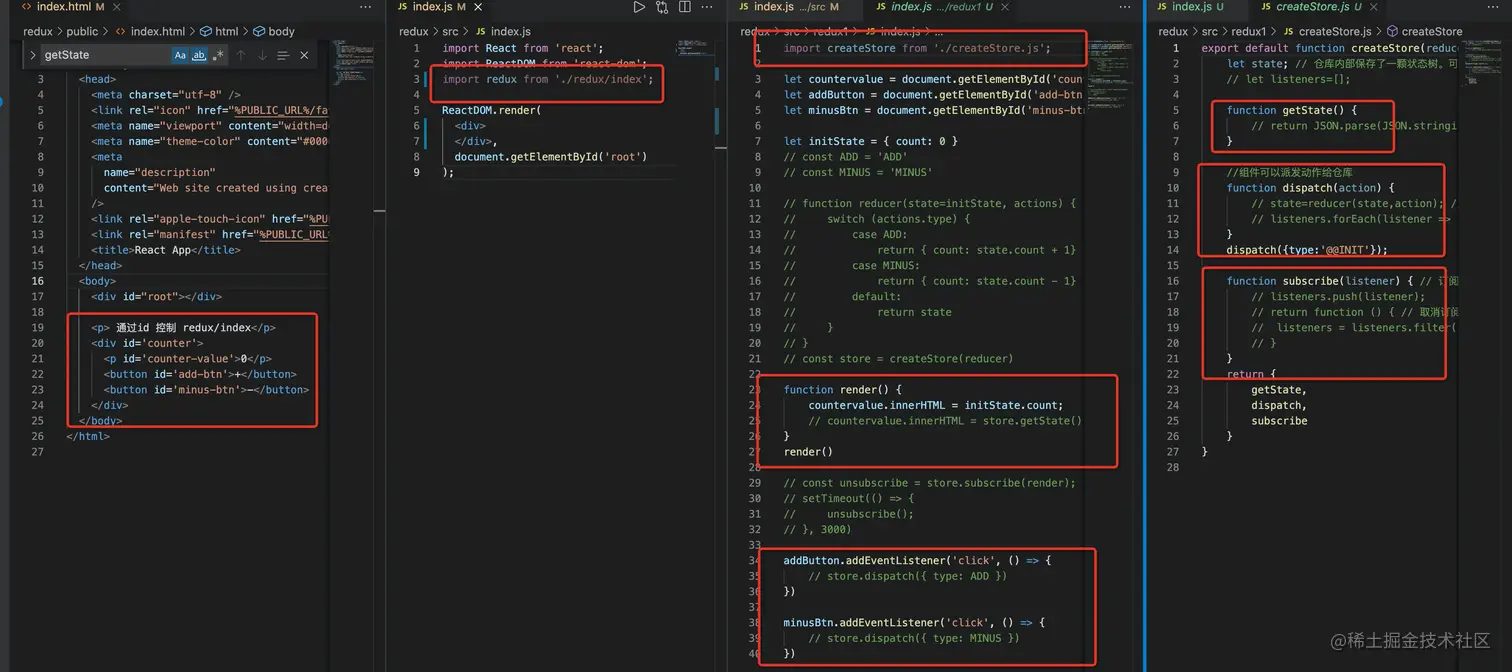1512x672 pixels.
Task: Click "document.getElementById('root')" line
Action: tap(551, 157)
